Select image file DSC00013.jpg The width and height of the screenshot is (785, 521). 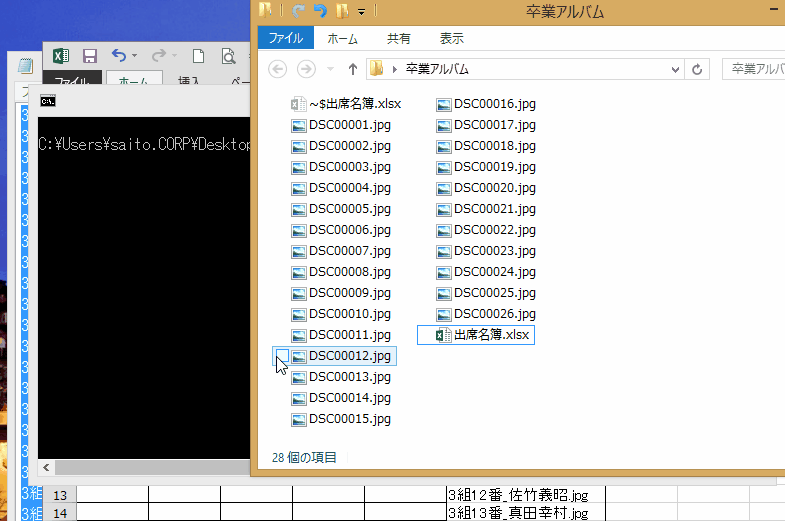pyautogui.click(x=341, y=377)
